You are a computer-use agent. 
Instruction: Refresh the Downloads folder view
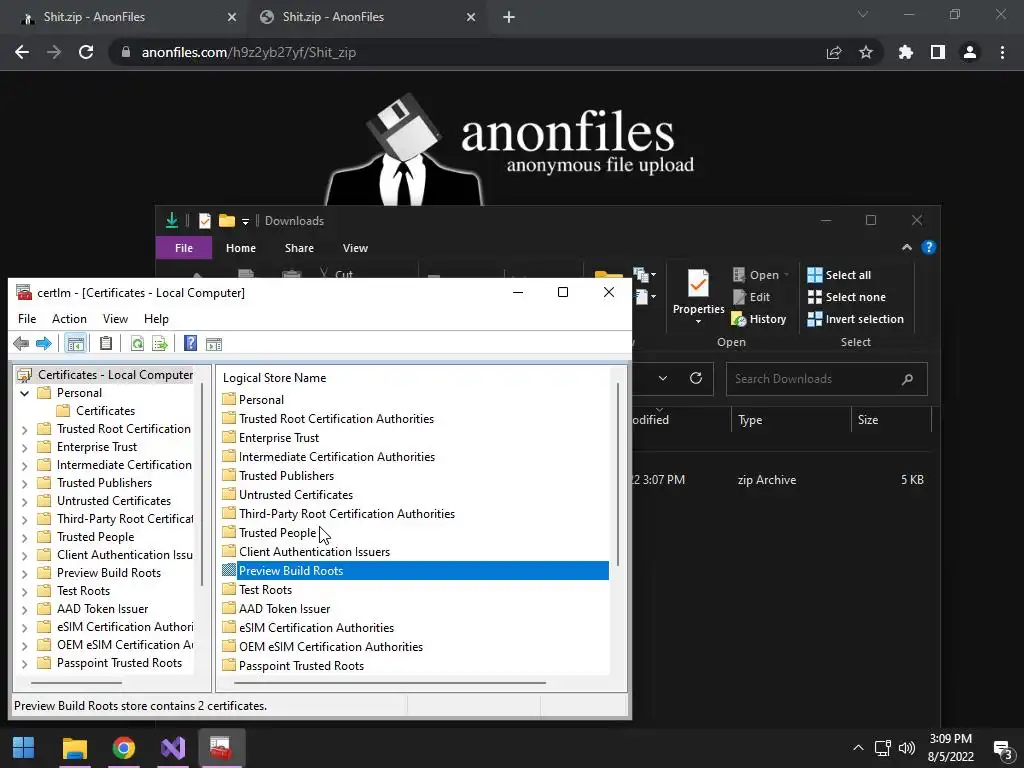[x=696, y=378]
